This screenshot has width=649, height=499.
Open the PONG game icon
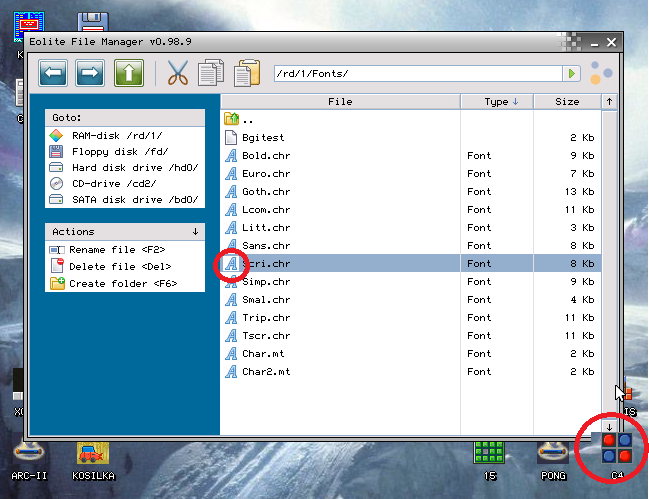[552, 458]
